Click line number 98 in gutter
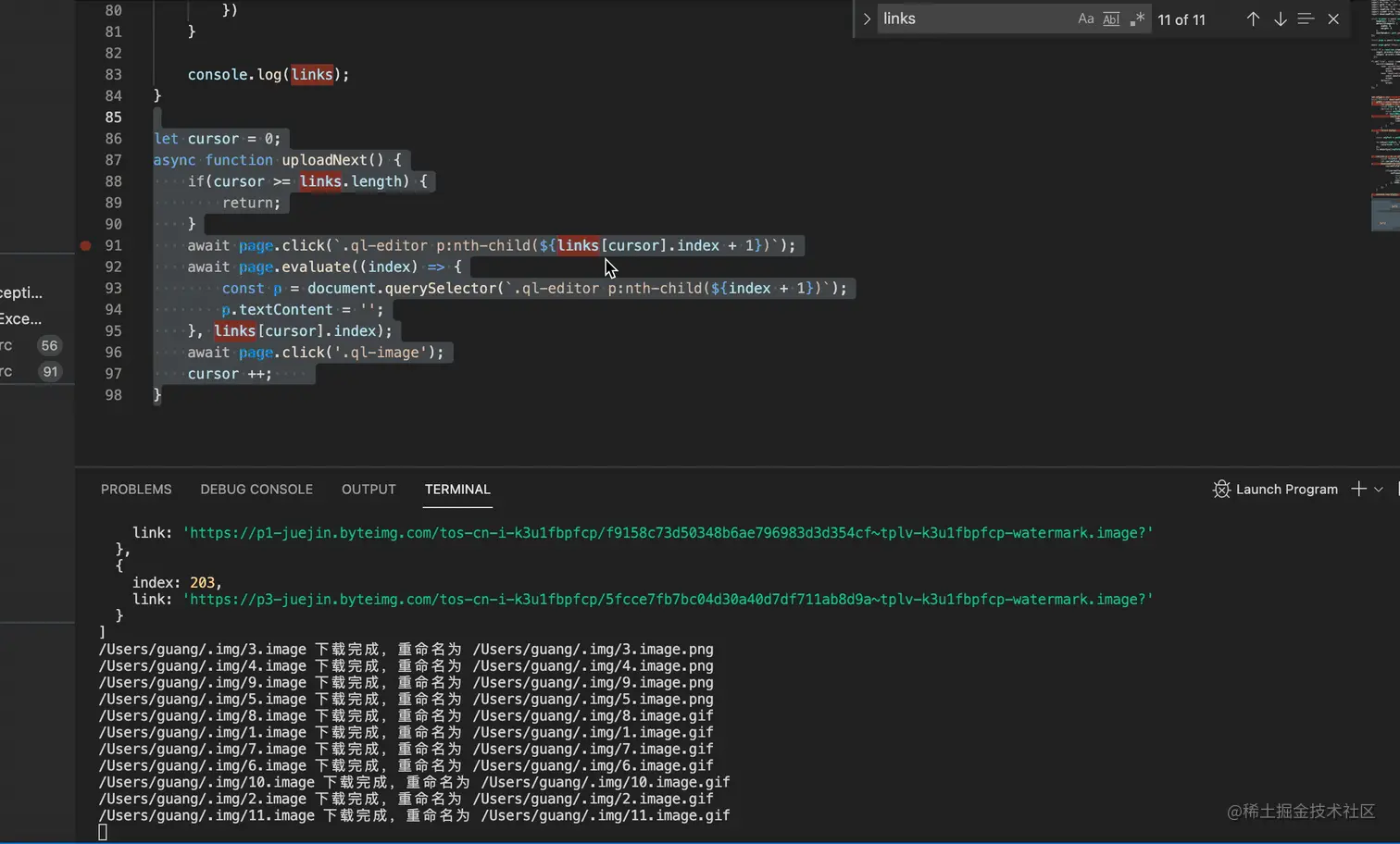 [x=113, y=394]
